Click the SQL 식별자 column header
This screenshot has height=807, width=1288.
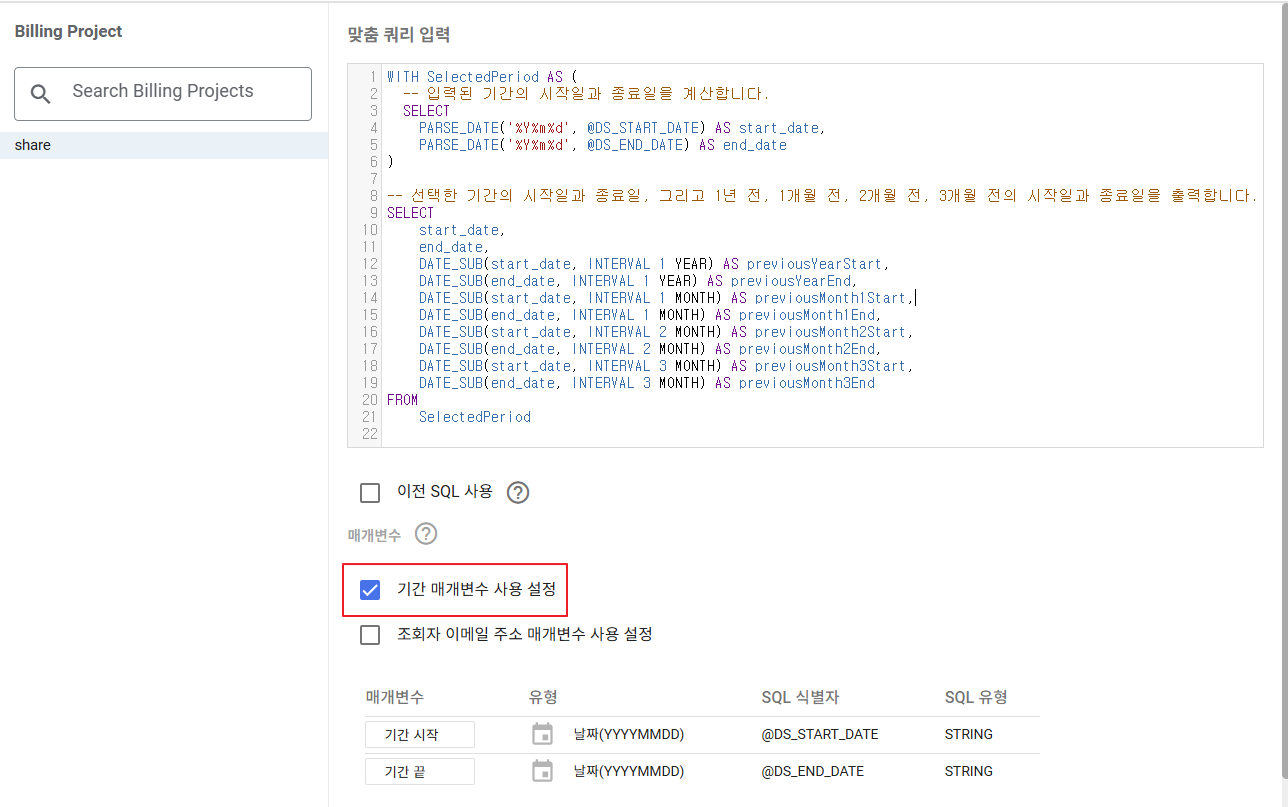[800, 697]
